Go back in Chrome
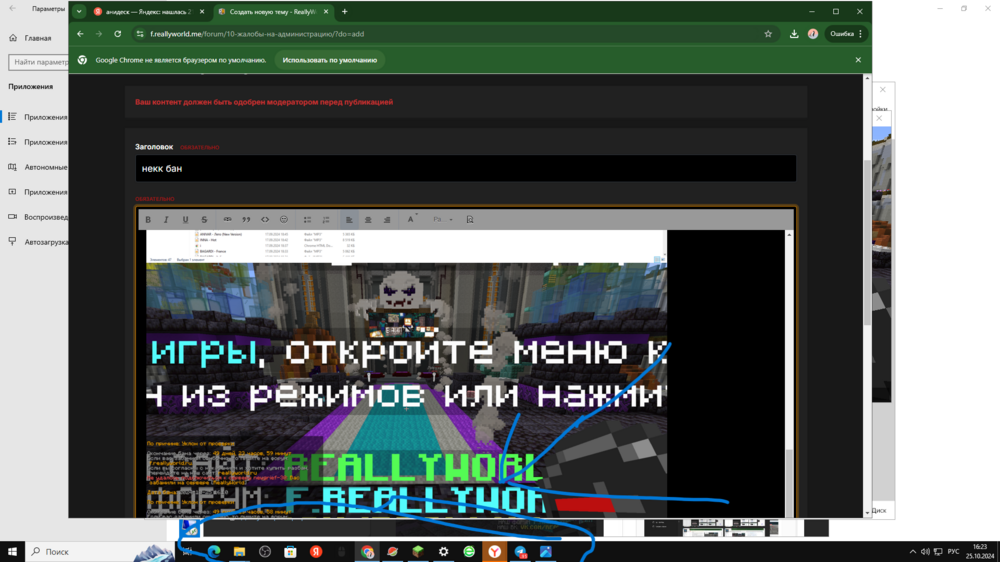The image size is (1000, 562). (80, 34)
